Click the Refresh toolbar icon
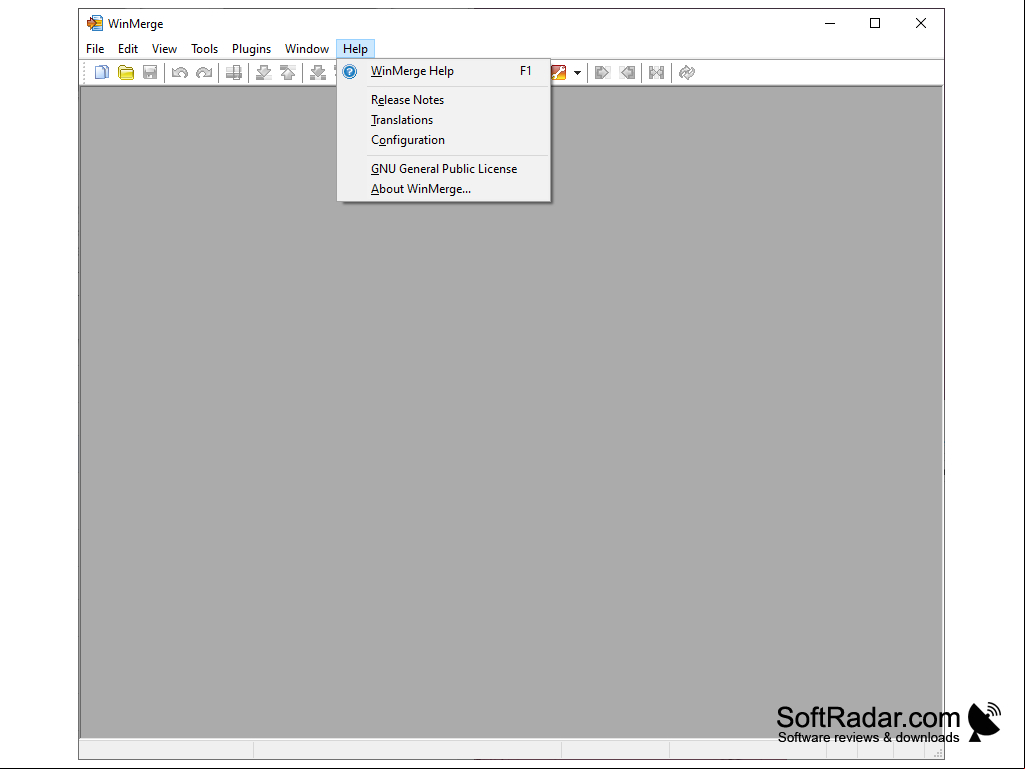 pyautogui.click(x=686, y=73)
